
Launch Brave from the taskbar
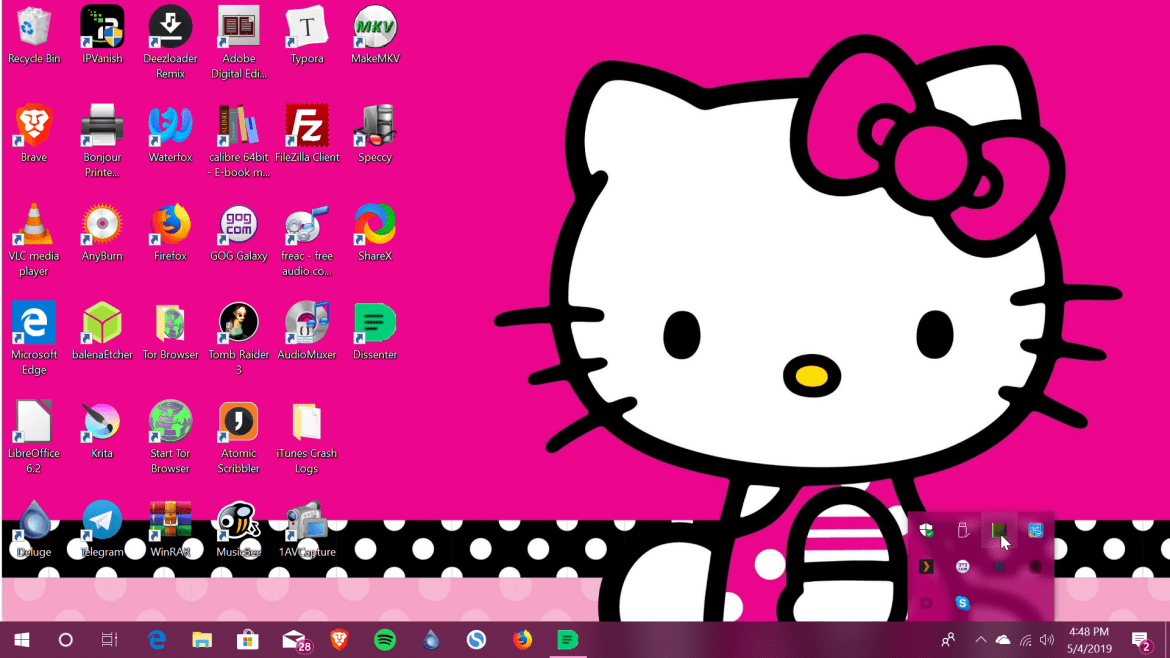point(340,640)
